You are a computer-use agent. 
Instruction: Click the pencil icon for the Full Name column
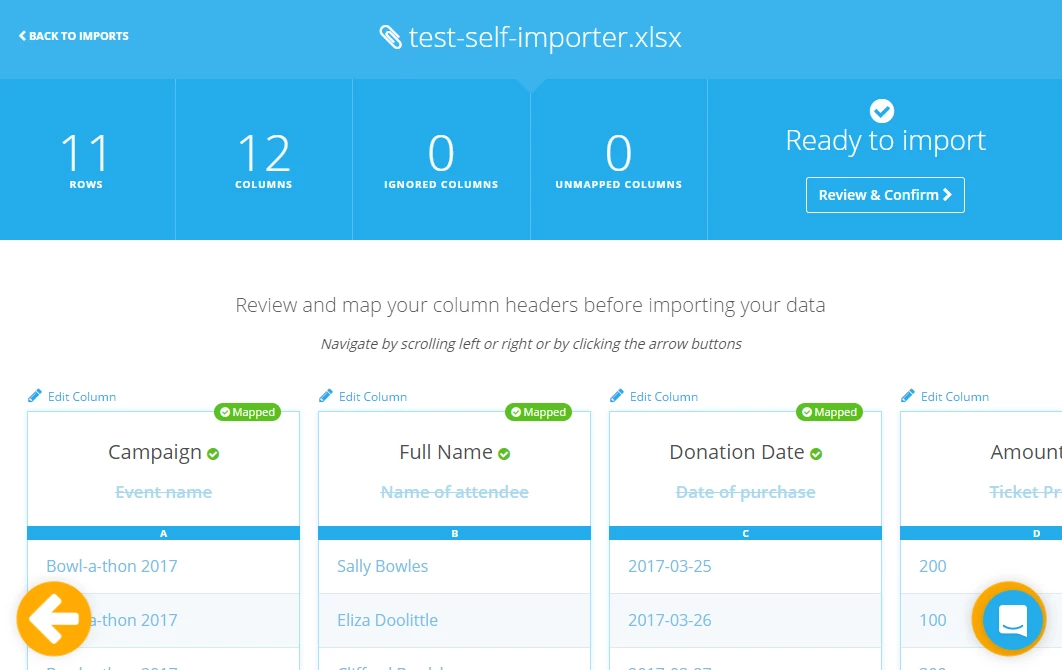(325, 395)
